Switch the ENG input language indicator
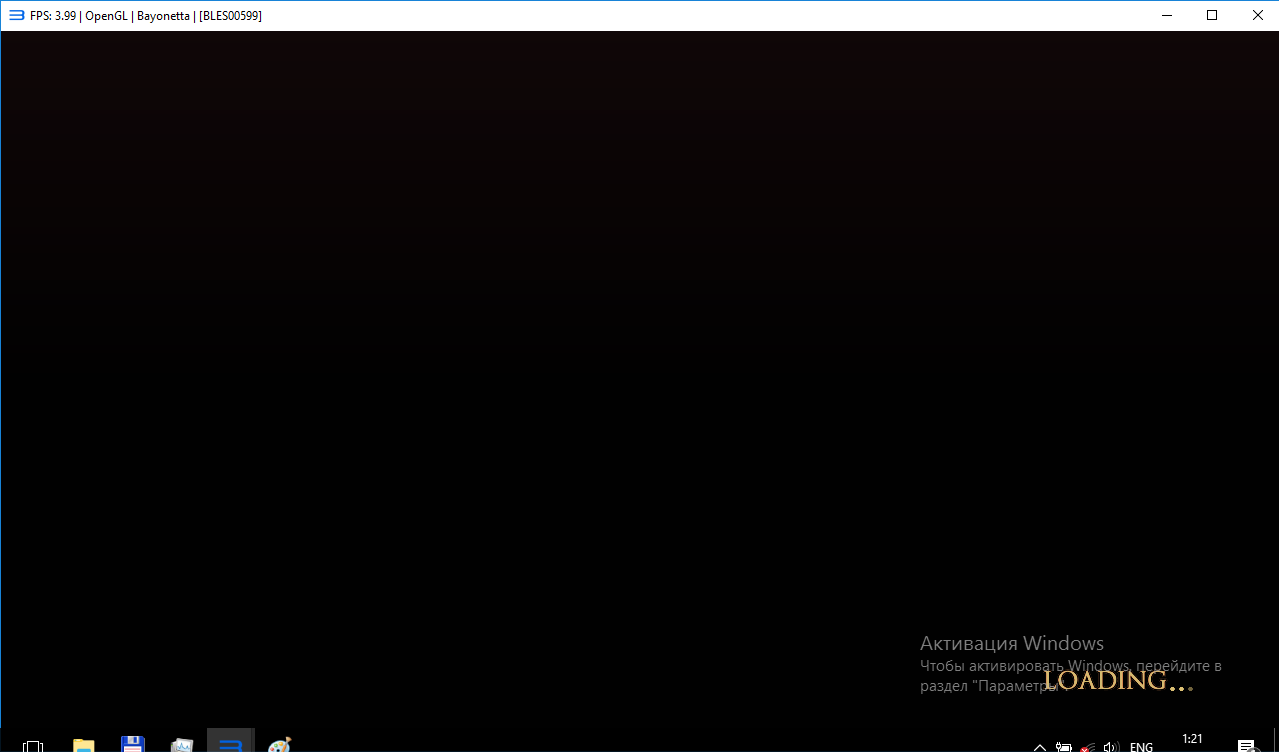Viewport: 1279px width, 752px height. tap(1141, 747)
